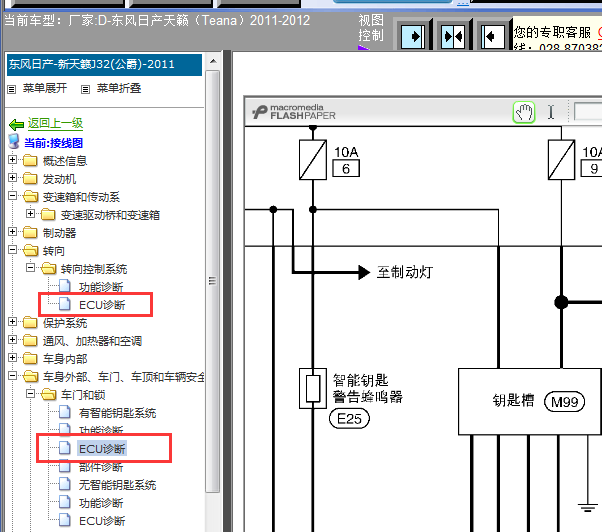Select the 概述信息 tree item
The width and height of the screenshot is (602, 532).
pyautogui.click(x=65, y=161)
